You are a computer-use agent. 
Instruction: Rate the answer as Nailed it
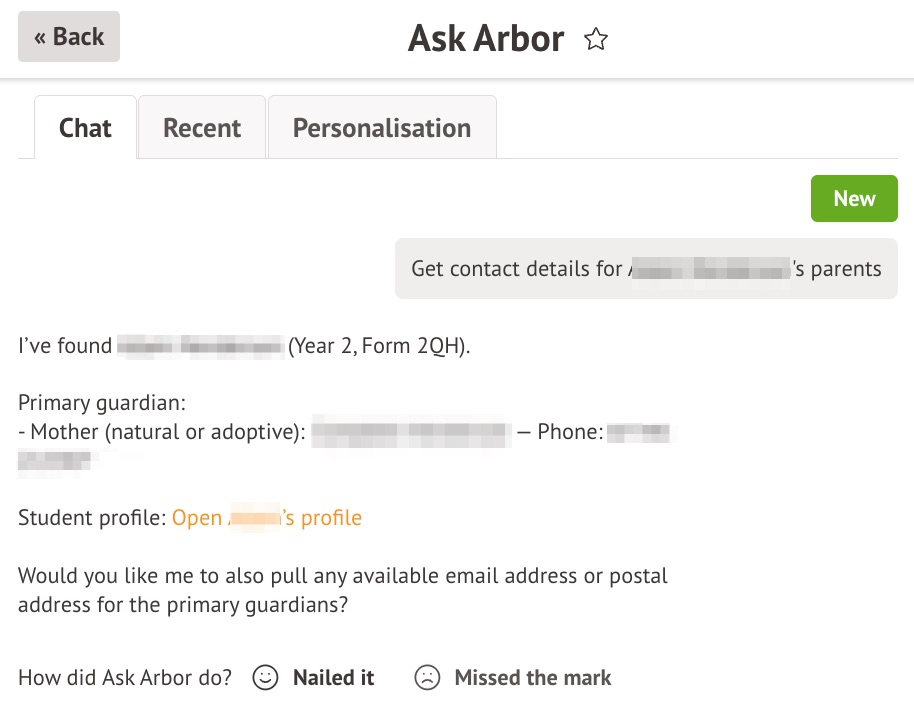333,678
